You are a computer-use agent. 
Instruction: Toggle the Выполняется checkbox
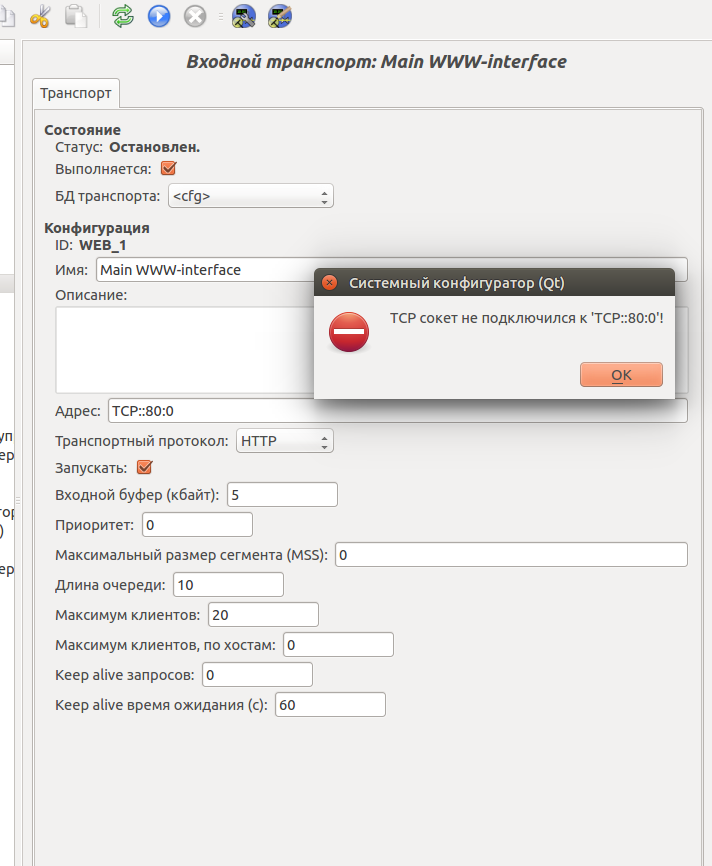click(x=168, y=168)
